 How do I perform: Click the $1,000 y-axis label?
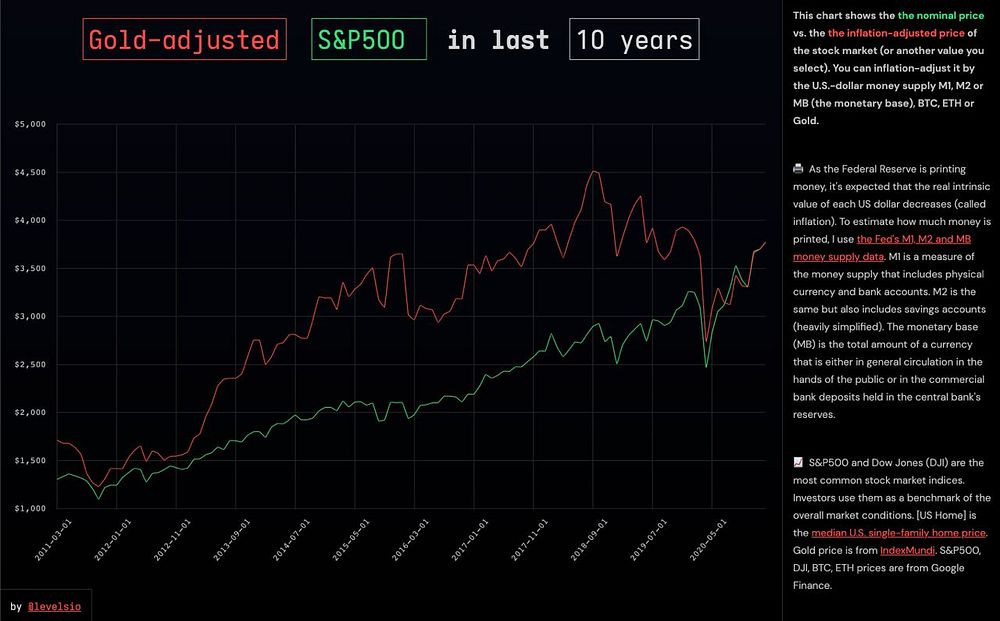click(x=30, y=508)
